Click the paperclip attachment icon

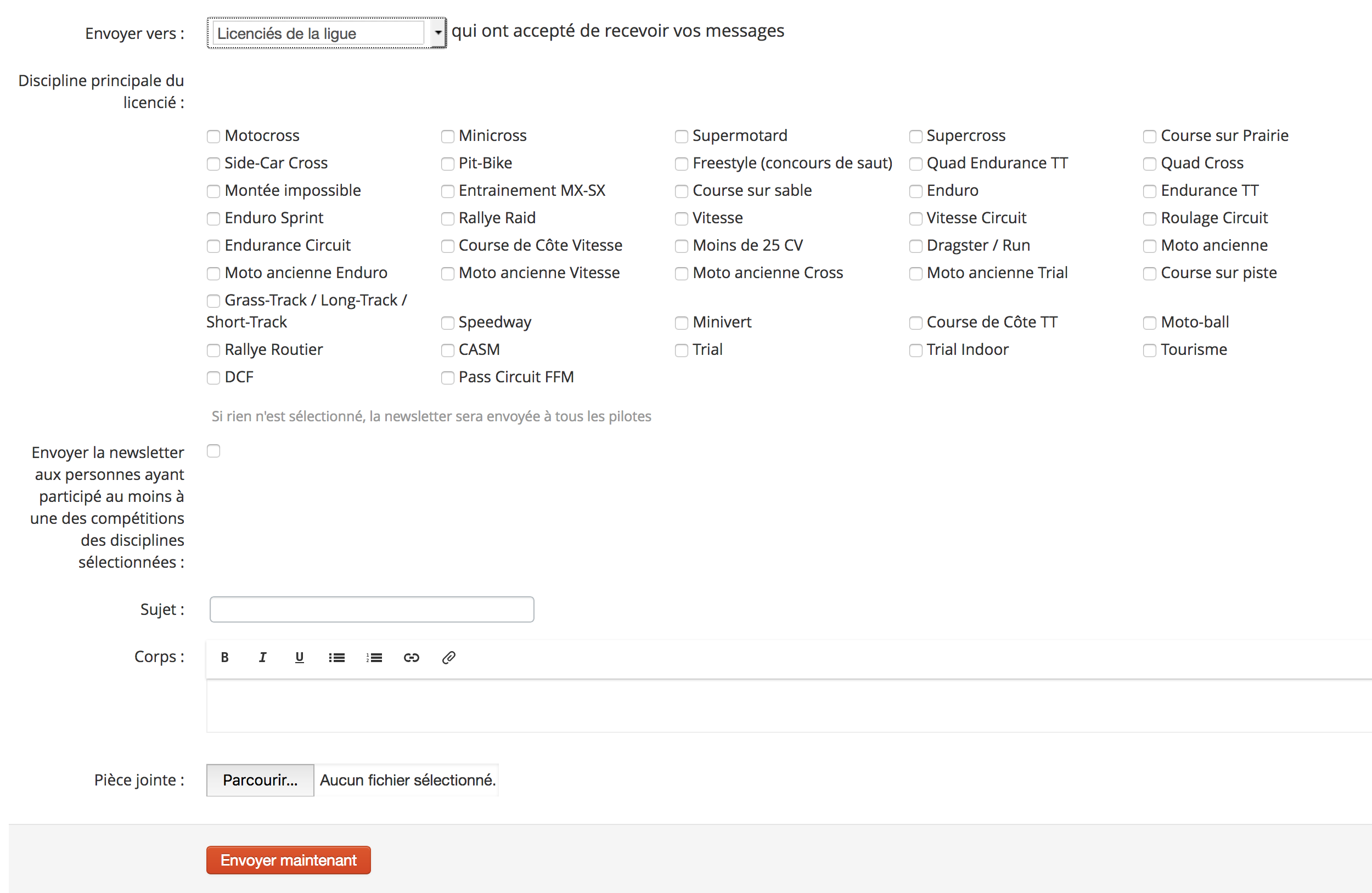(x=448, y=657)
